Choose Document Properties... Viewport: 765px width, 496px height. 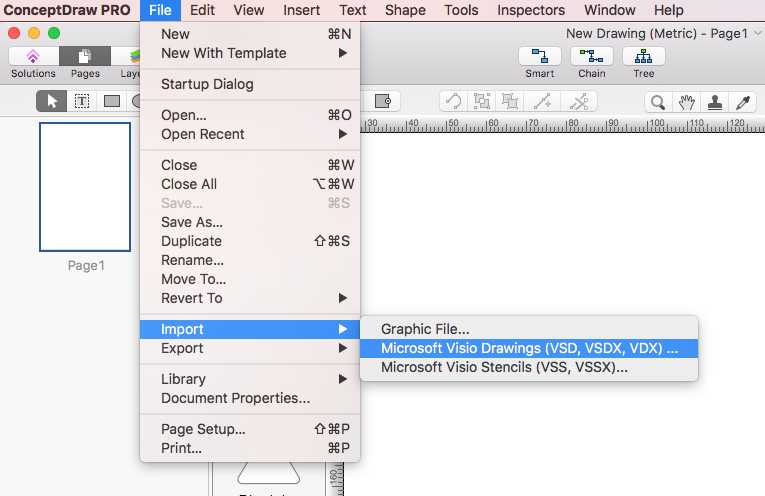click(250, 398)
